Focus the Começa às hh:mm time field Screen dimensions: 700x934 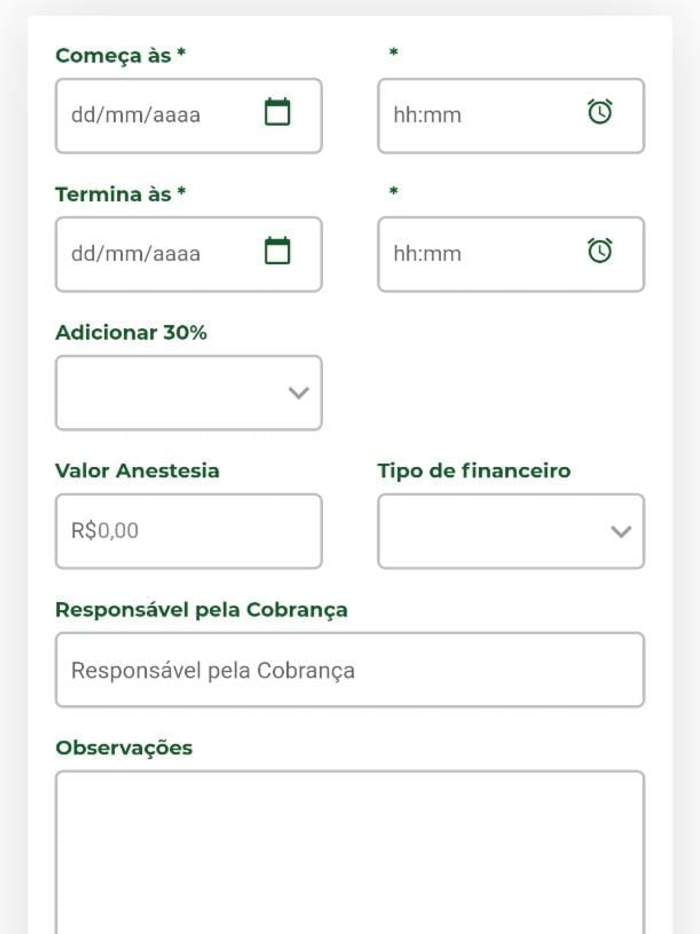[511, 116]
